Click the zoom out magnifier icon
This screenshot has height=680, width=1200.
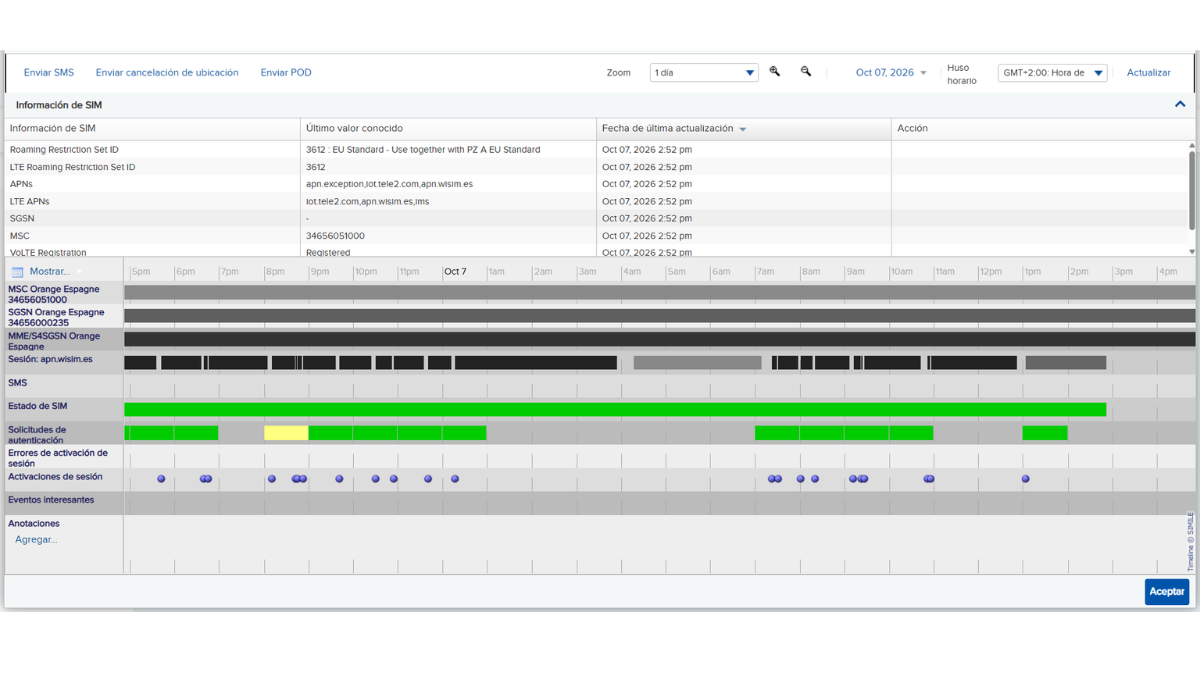coord(806,72)
